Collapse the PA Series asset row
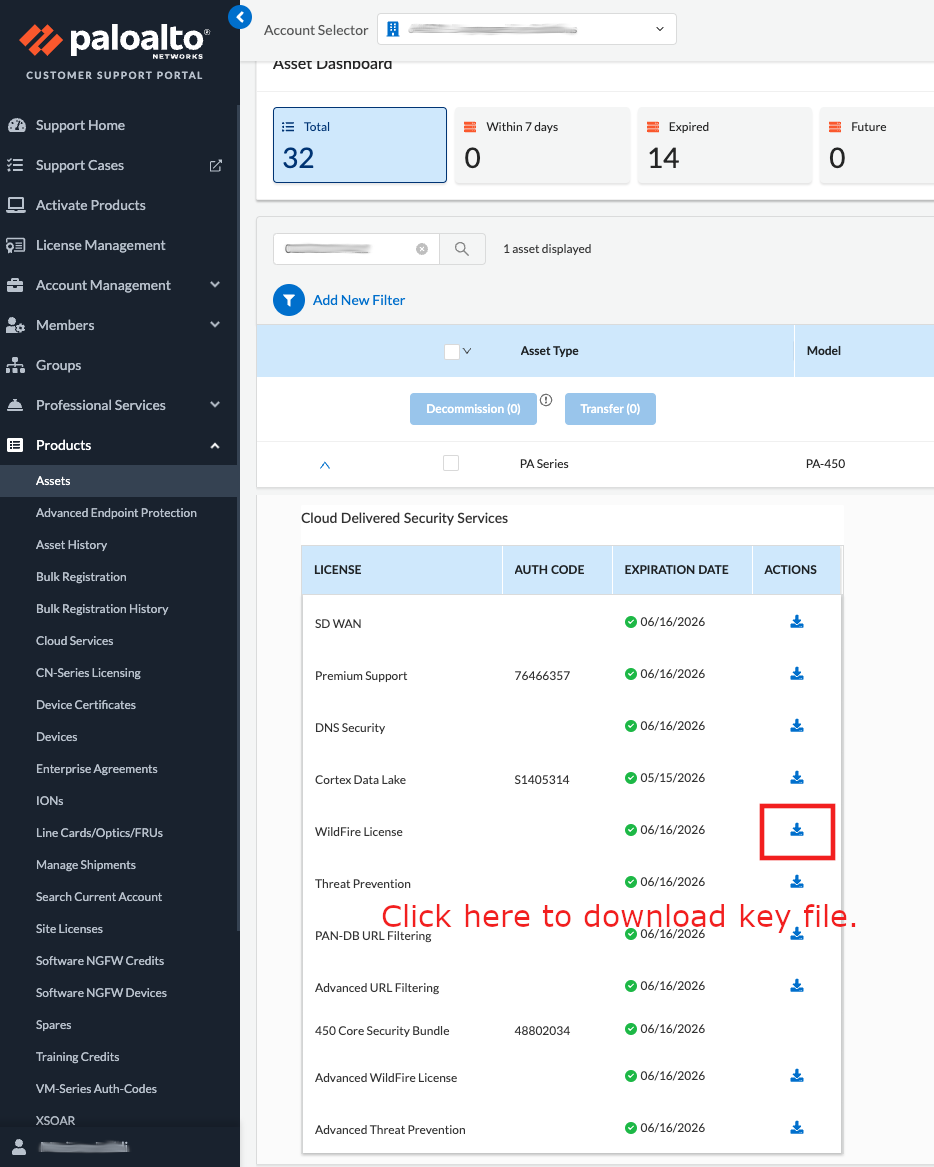This screenshot has width=934, height=1167. click(x=324, y=465)
